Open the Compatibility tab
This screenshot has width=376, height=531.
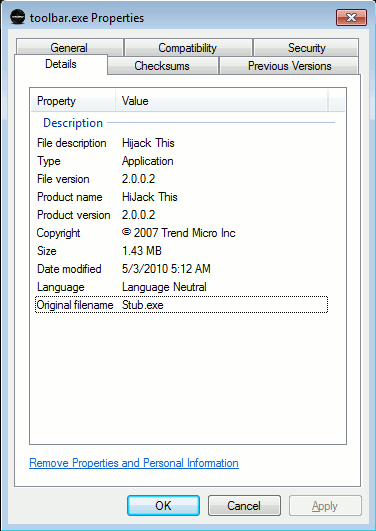click(x=188, y=47)
